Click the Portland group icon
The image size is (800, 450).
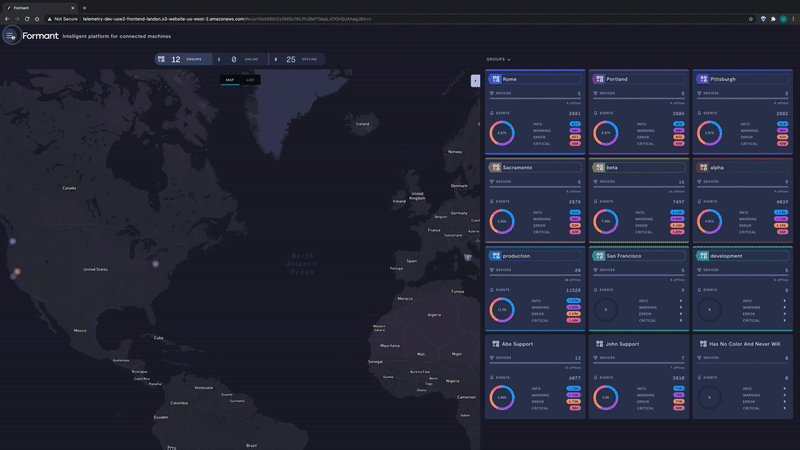tap(598, 79)
